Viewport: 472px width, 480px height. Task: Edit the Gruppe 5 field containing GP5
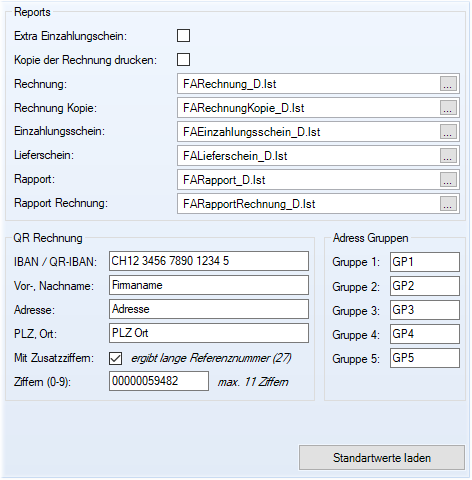coord(425,358)
